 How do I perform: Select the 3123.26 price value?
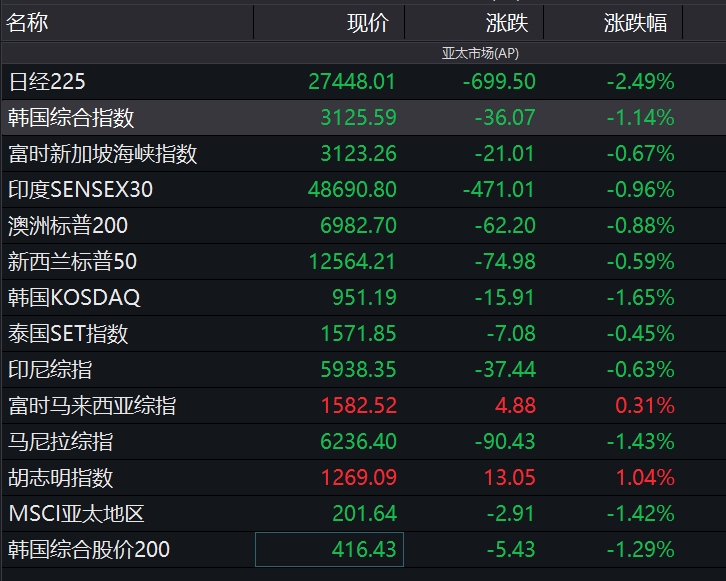point(358,154)
